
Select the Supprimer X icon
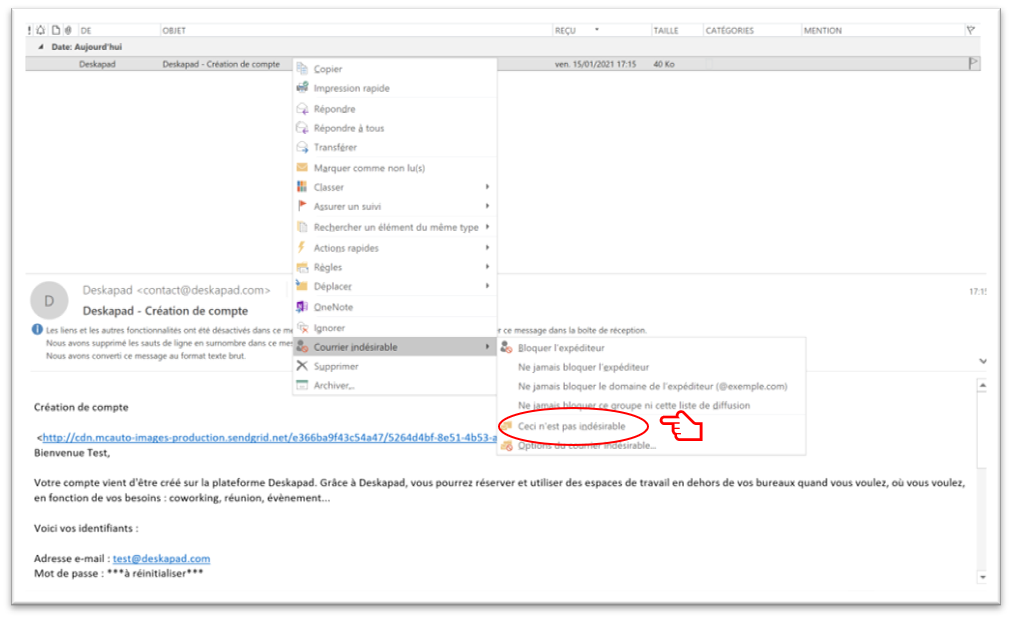pos(302,366)
